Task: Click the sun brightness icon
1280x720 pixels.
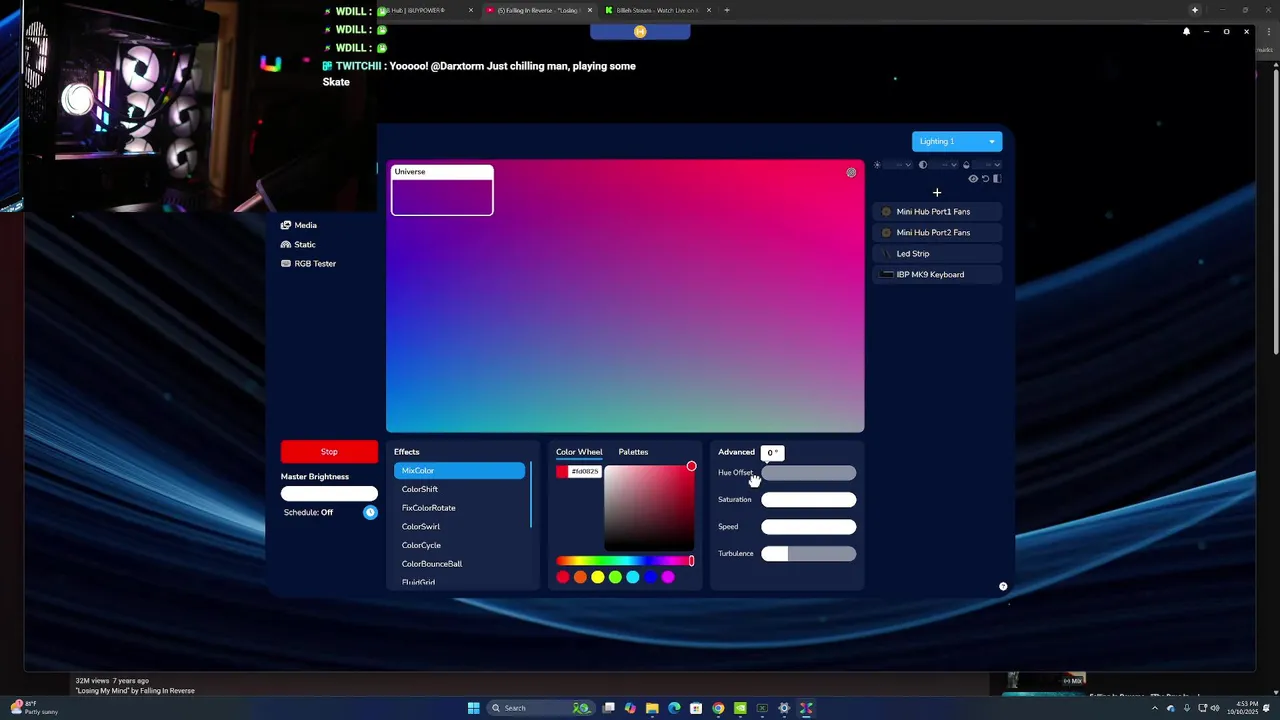Action: 877,165
